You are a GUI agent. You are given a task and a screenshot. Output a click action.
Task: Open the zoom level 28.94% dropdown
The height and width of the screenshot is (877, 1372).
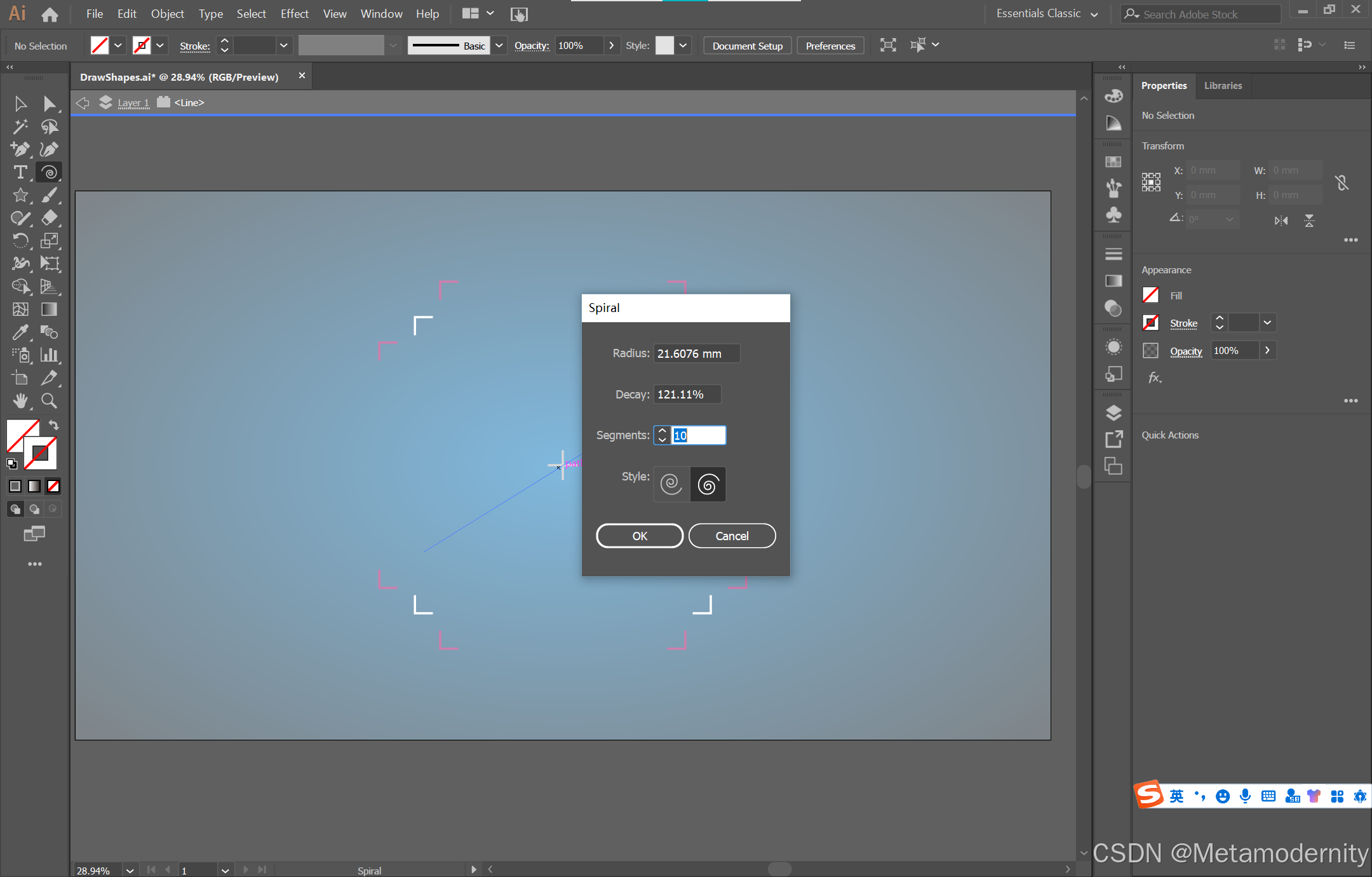130,870
